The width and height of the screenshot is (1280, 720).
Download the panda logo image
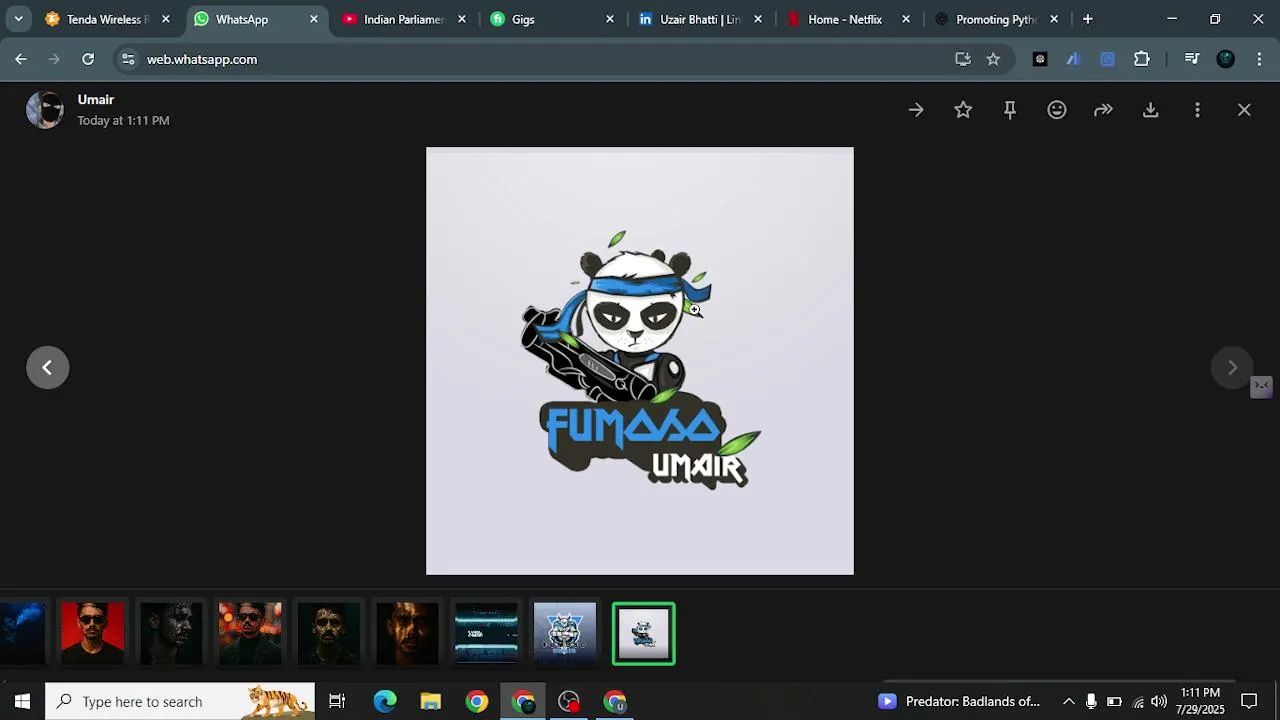(x=1151, y=110)
